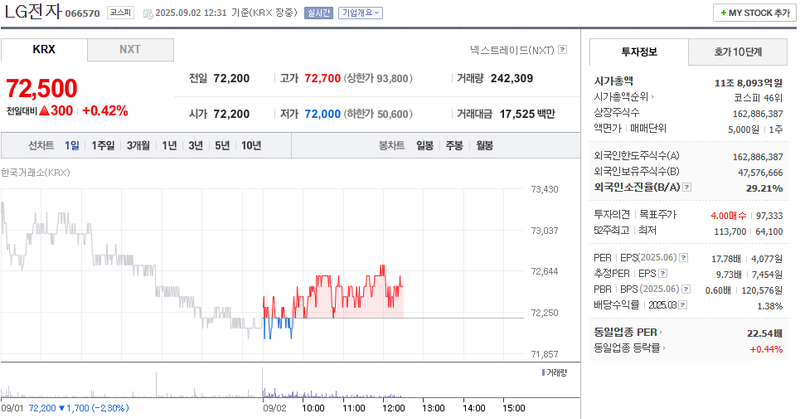Show the 월봉 candlestick chart
Image resolution: width=800 pixels, height=419 pixels.
[485, 145]
